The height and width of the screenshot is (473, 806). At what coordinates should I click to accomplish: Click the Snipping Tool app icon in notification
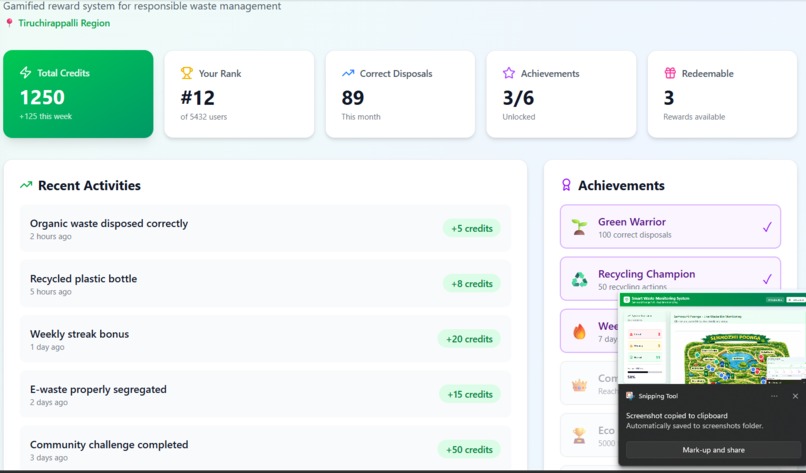pos(630,396)
